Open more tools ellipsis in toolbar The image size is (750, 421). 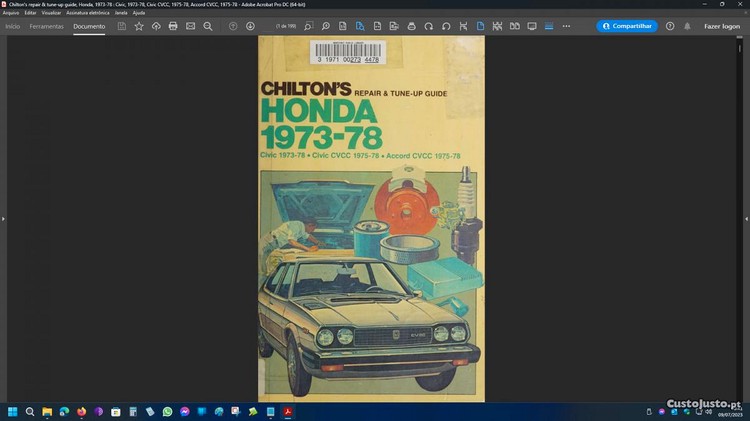pos(566,26)
